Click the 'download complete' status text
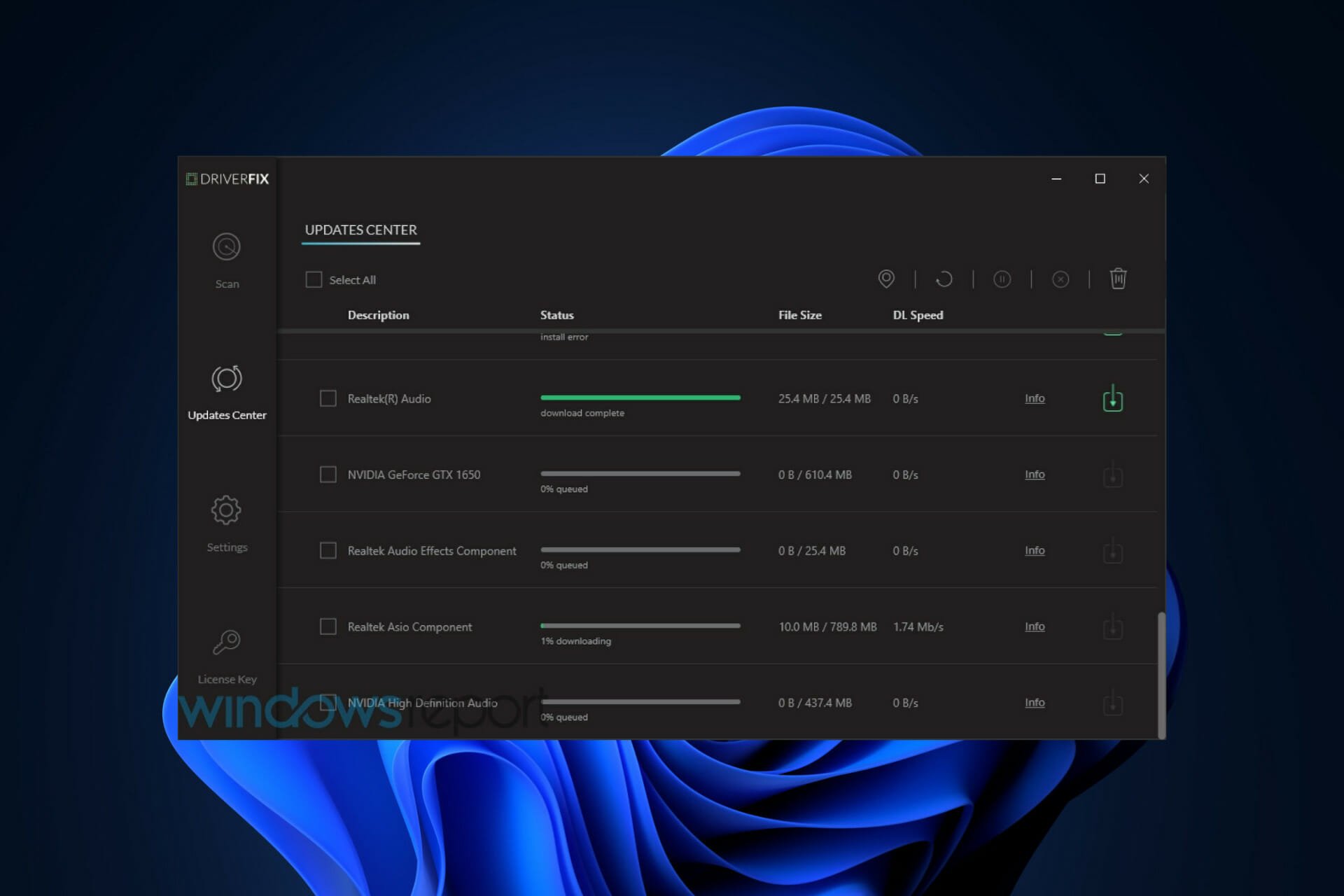1344x896 pixels. tap(582, 413)
